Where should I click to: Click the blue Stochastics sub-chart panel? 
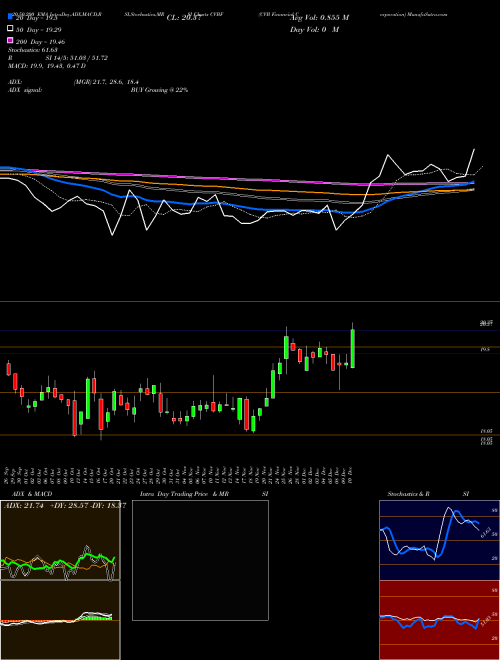(439, 540)
